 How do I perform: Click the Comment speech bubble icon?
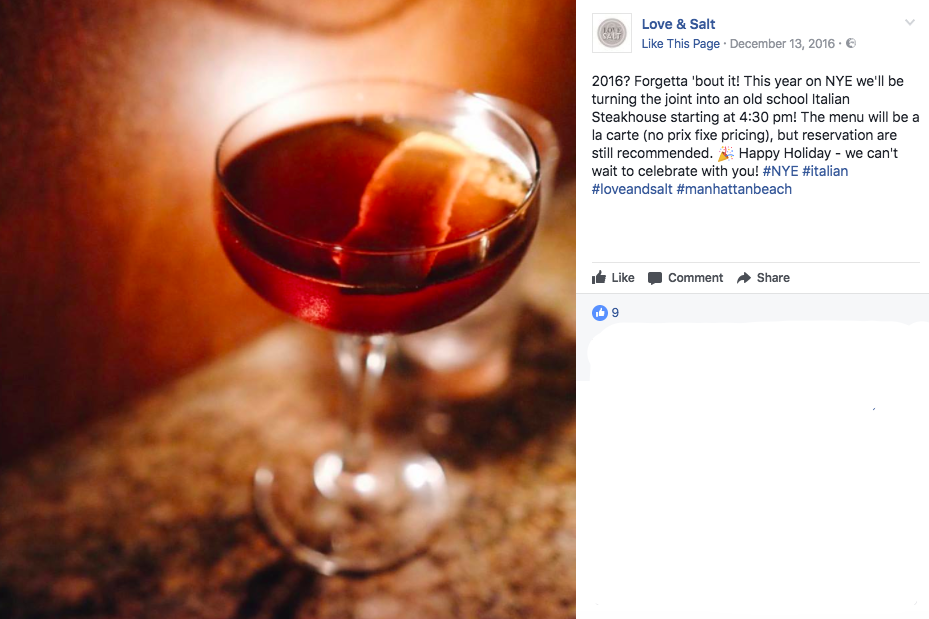point(655,278)
